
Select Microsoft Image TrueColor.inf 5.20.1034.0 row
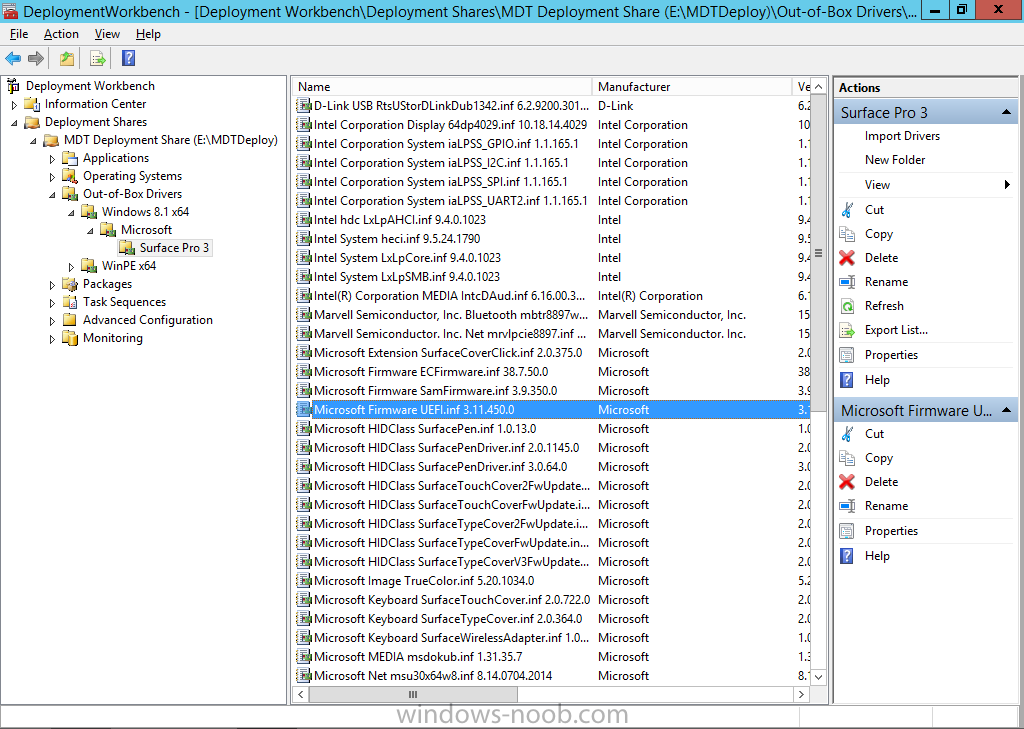pos(552,581)
